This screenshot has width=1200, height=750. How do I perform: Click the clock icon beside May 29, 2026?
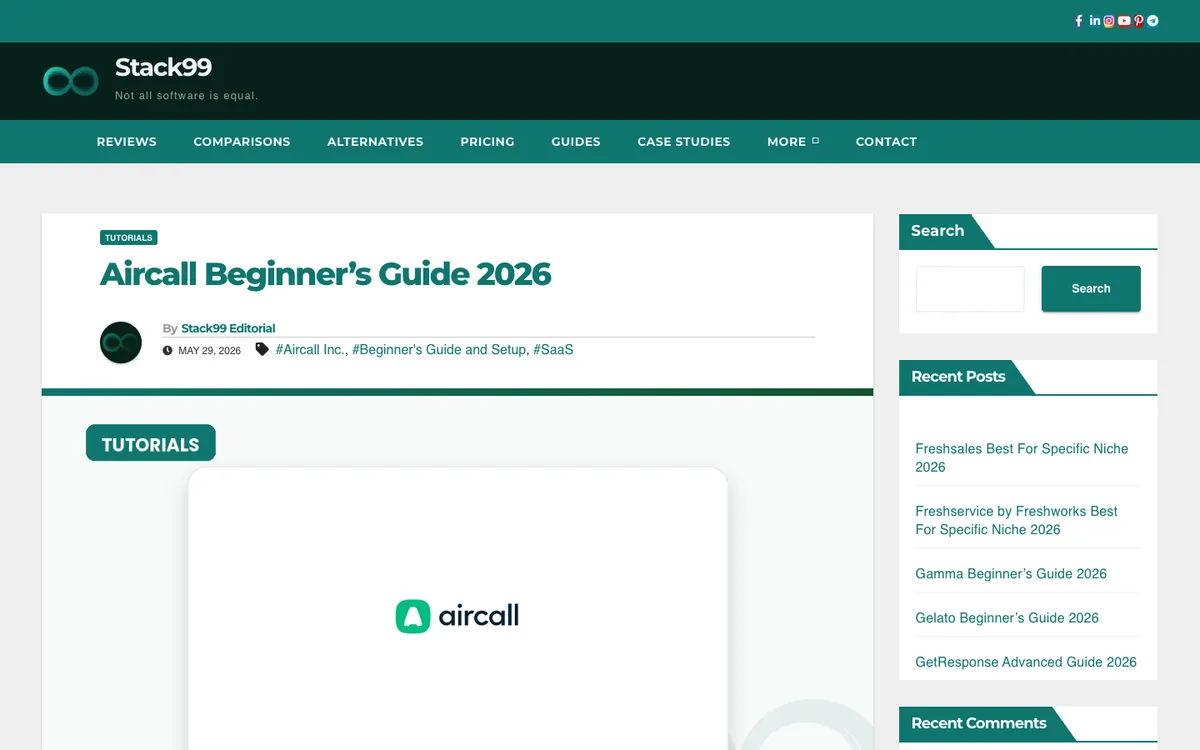click(x=168, y=351)
